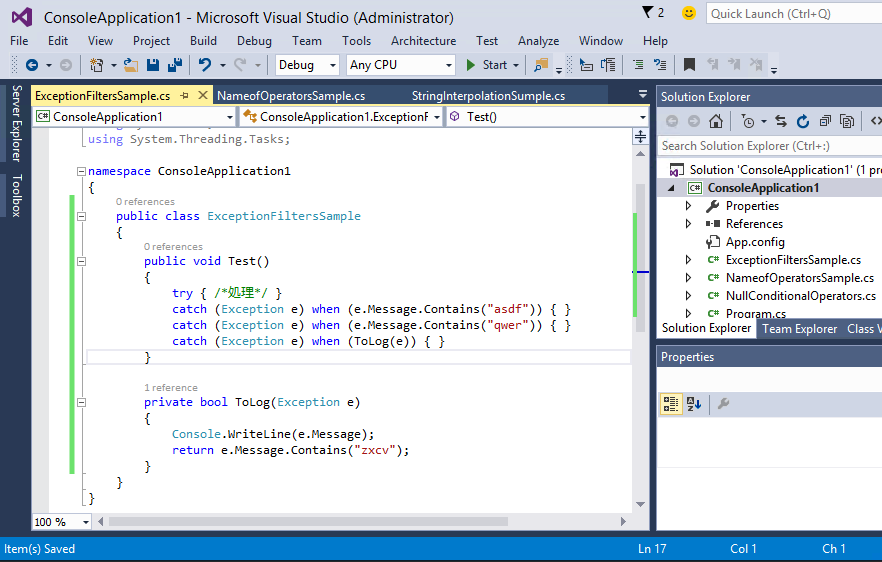Open the active files tab list dropdown
The image size is (882, 562).
coord(642,95)
